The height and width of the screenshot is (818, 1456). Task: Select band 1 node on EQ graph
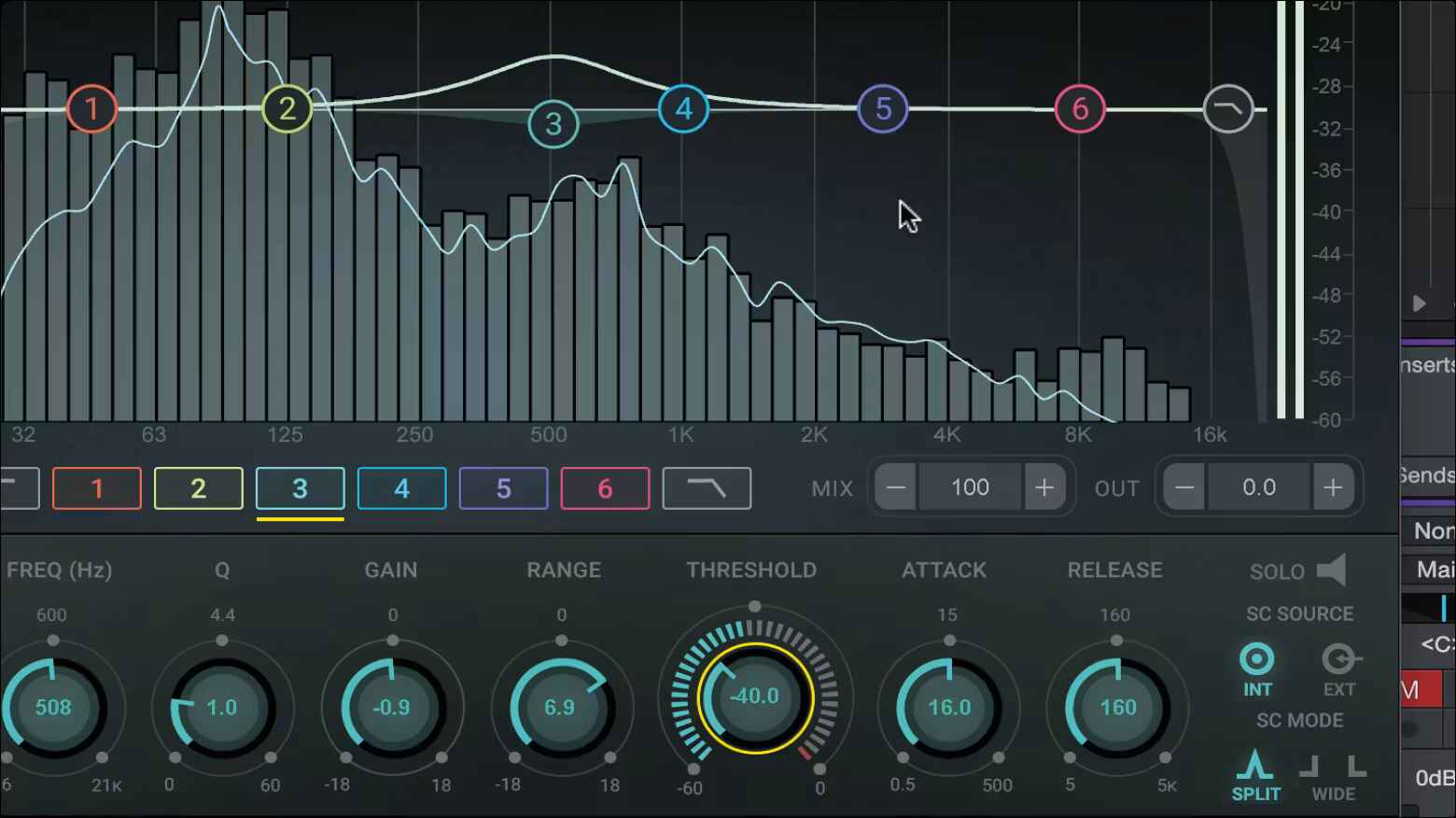tap(91, 109)
